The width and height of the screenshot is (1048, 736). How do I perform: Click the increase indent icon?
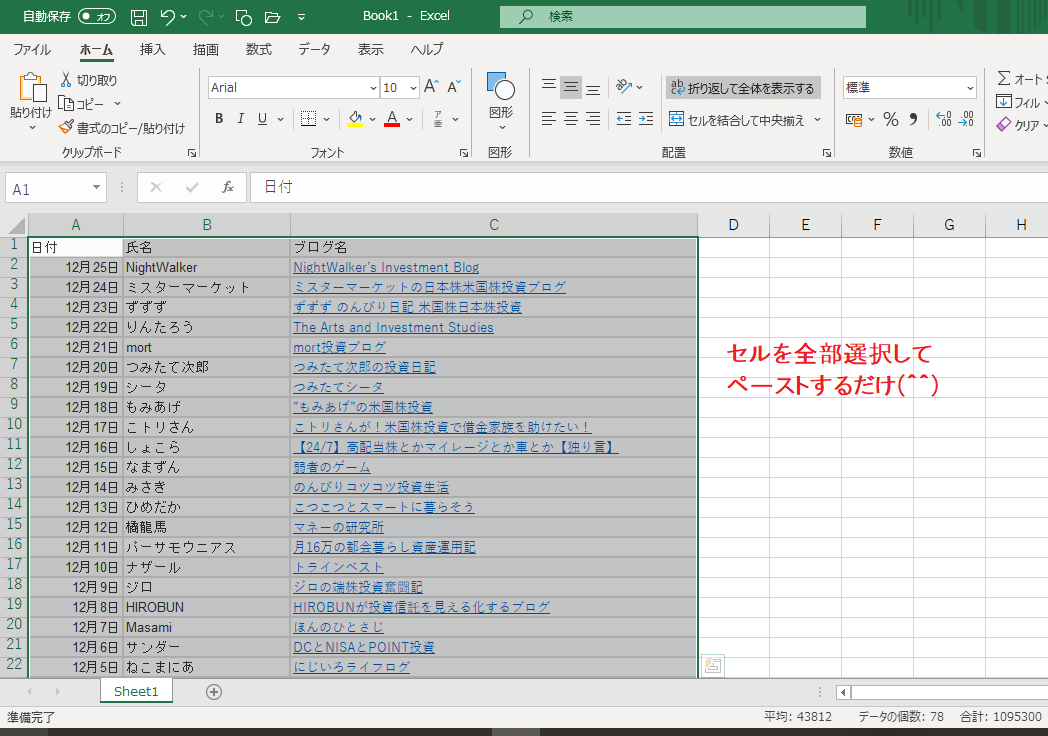pyautogui.click(x=646, y=119)
